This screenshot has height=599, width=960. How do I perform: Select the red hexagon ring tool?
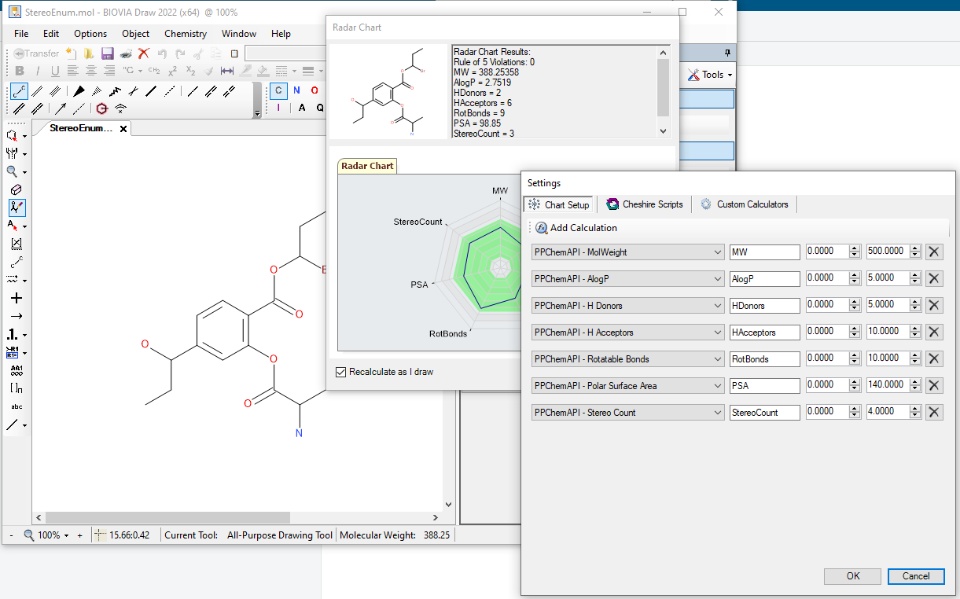tap(102, 108)
